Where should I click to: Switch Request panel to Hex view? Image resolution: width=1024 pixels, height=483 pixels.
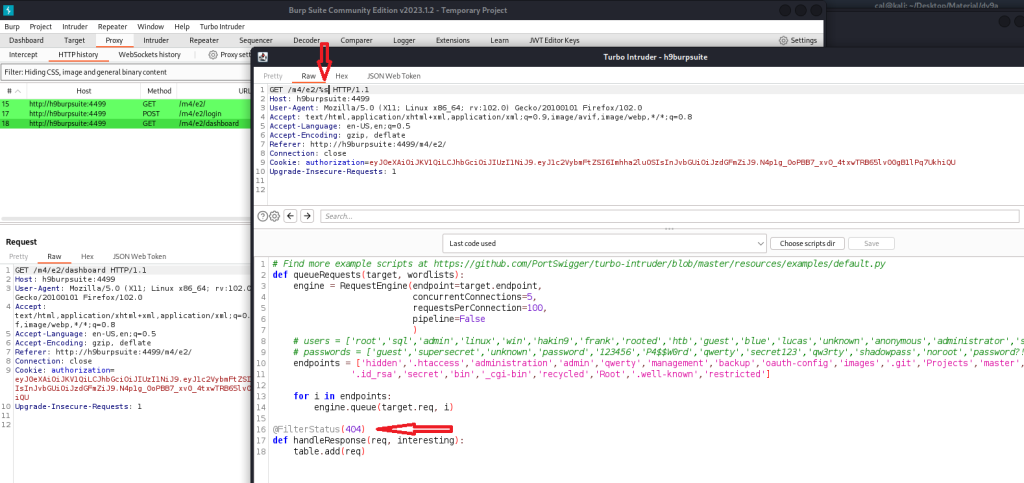[x=88, y=257]
